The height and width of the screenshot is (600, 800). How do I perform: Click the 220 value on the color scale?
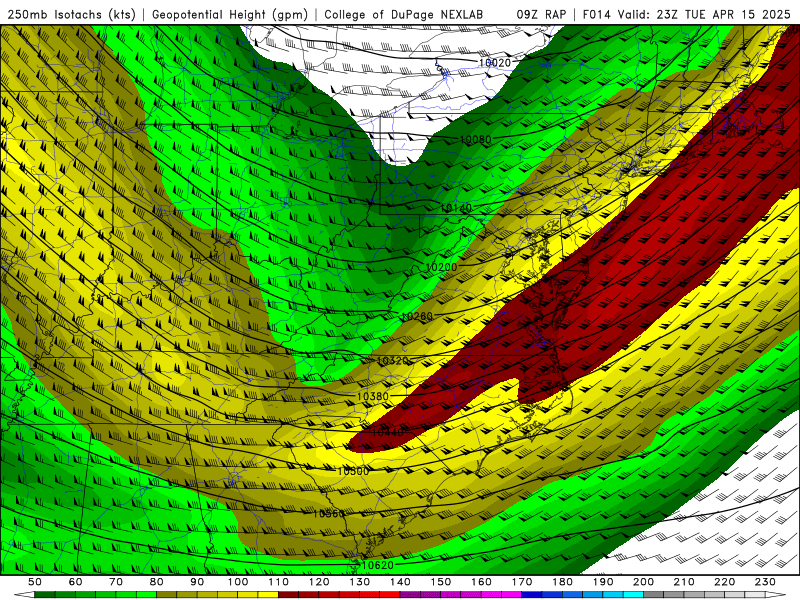pyautogui.click(x=724, y=582)
